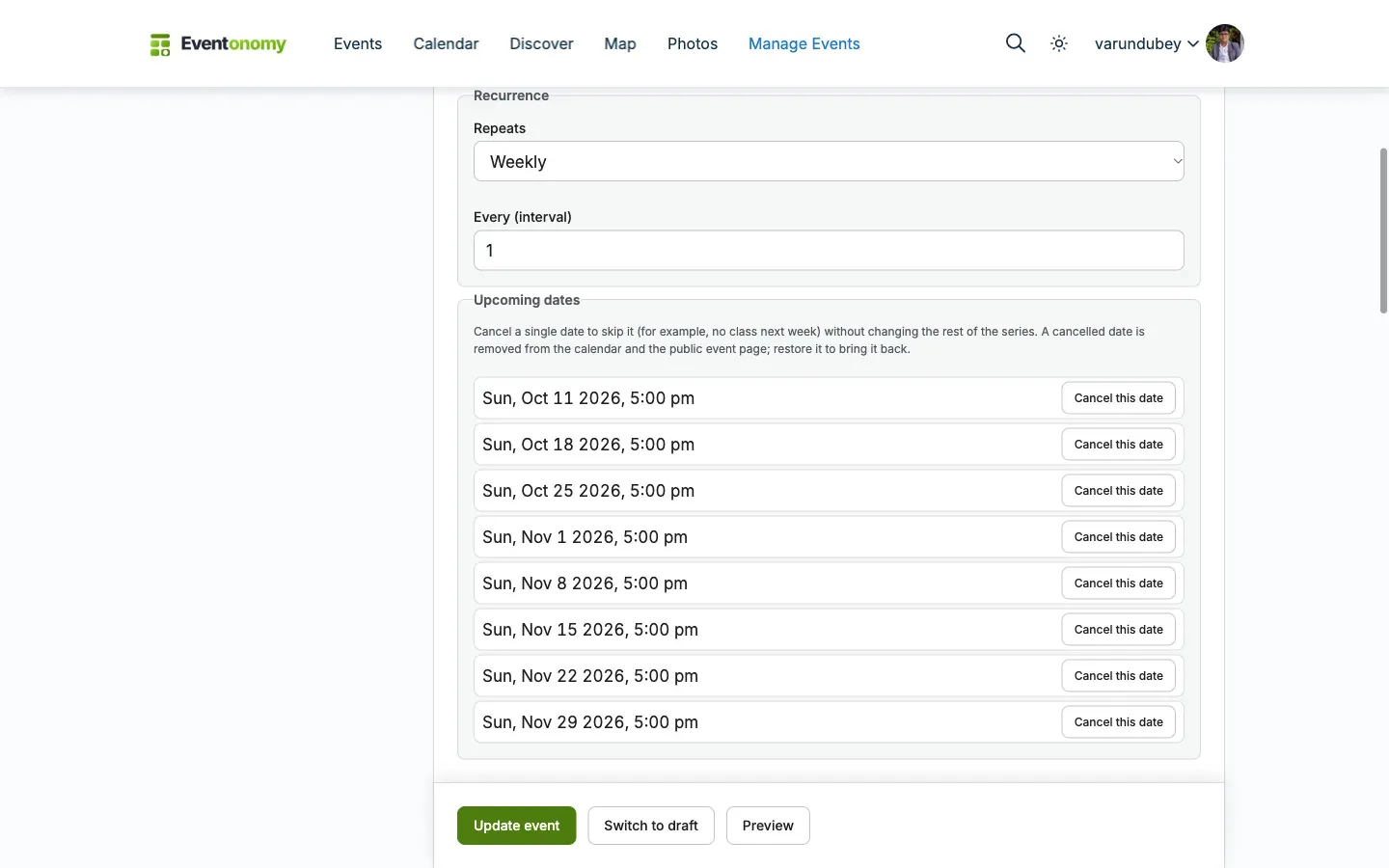Cancel the Sun, Nov 1 2026 date
The height and width of the screenshot is (868, 1389).
pos(1118,537)
